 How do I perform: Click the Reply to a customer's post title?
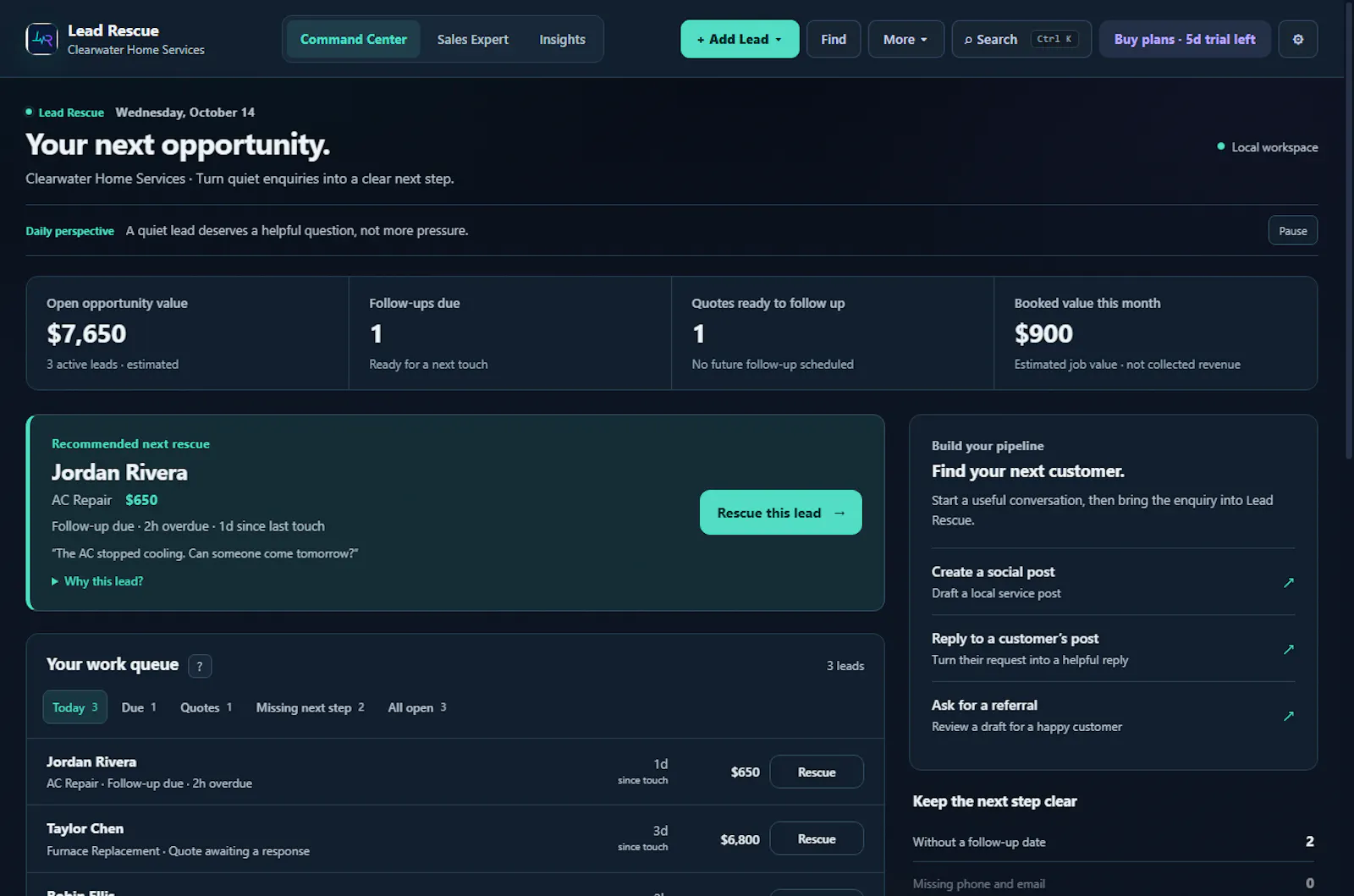click(x=1015, y=639)
